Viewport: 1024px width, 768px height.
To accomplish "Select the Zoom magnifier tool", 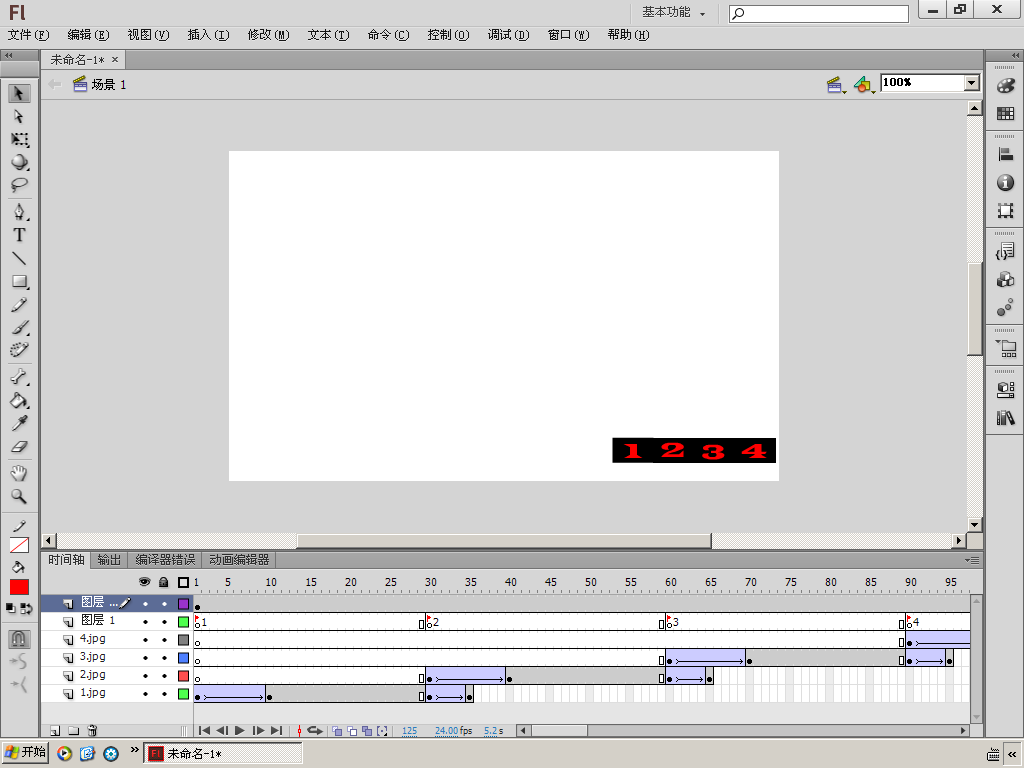I will point(19,496).
